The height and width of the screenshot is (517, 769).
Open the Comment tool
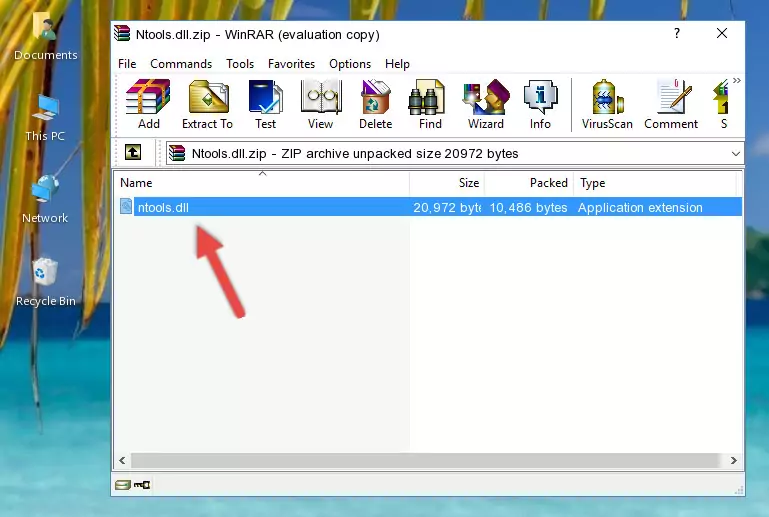(671, 104)
